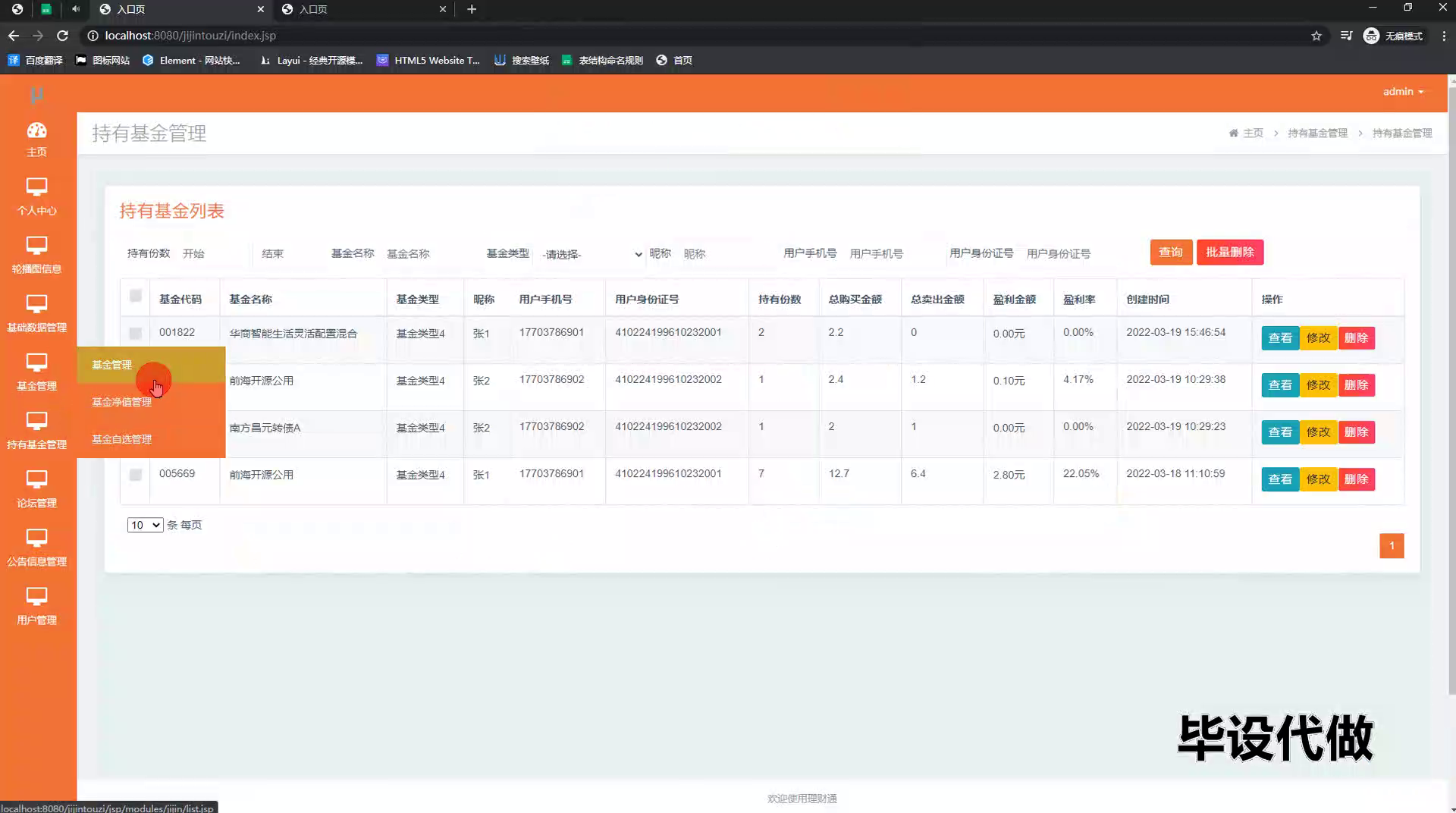Click 修改 for 前海开源公用 4.17% row
Viewport: 1456px width, 813px height.
1318,385
